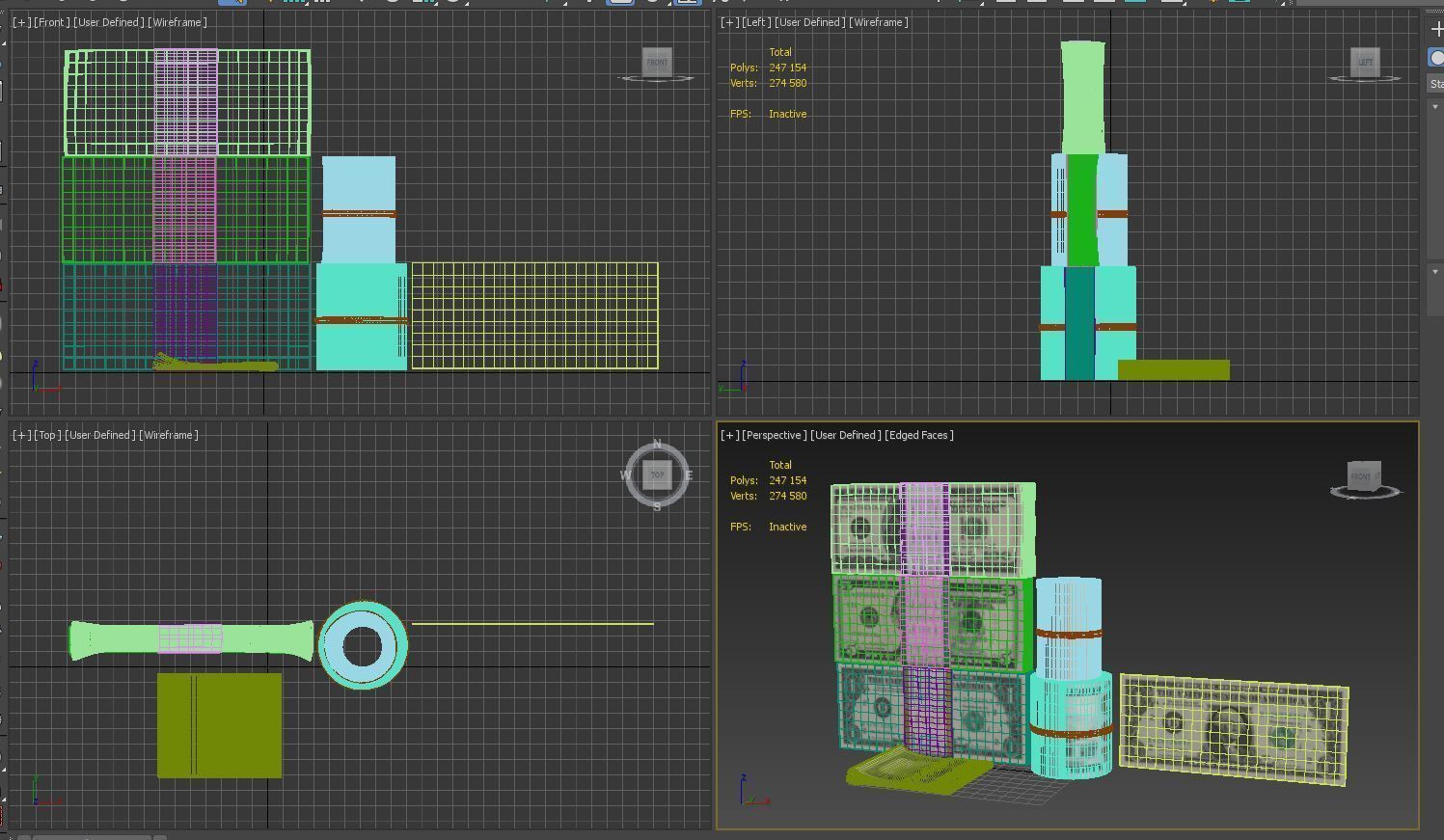Click the ViewCube in the Perspective viewport
The height and width of the screenshot is (840, 1444).
pyautogui.click(x=1364, y=476)
